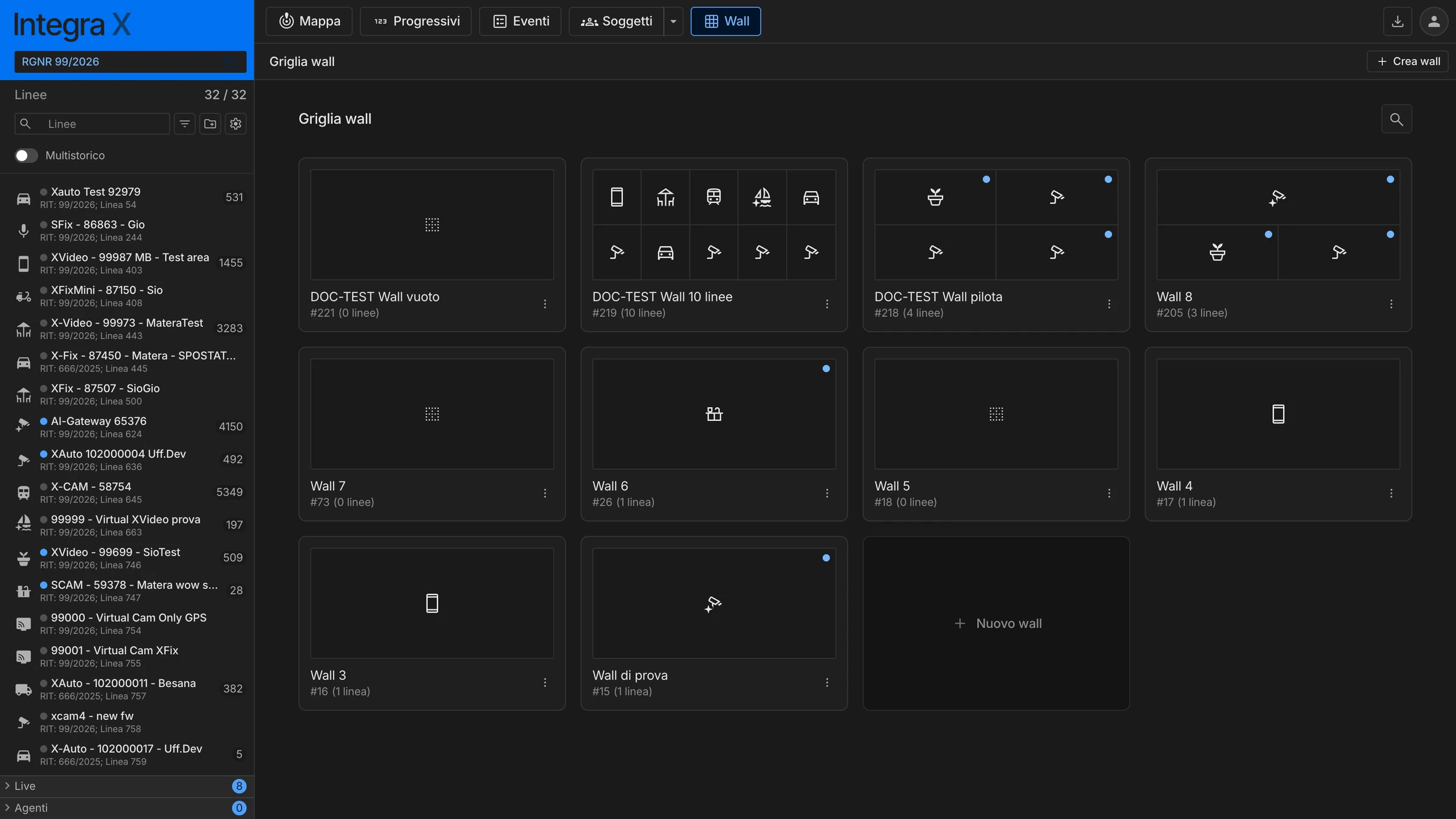Open the Soggetti tab
Screen dimensions: 1456x819
(616, 21)
